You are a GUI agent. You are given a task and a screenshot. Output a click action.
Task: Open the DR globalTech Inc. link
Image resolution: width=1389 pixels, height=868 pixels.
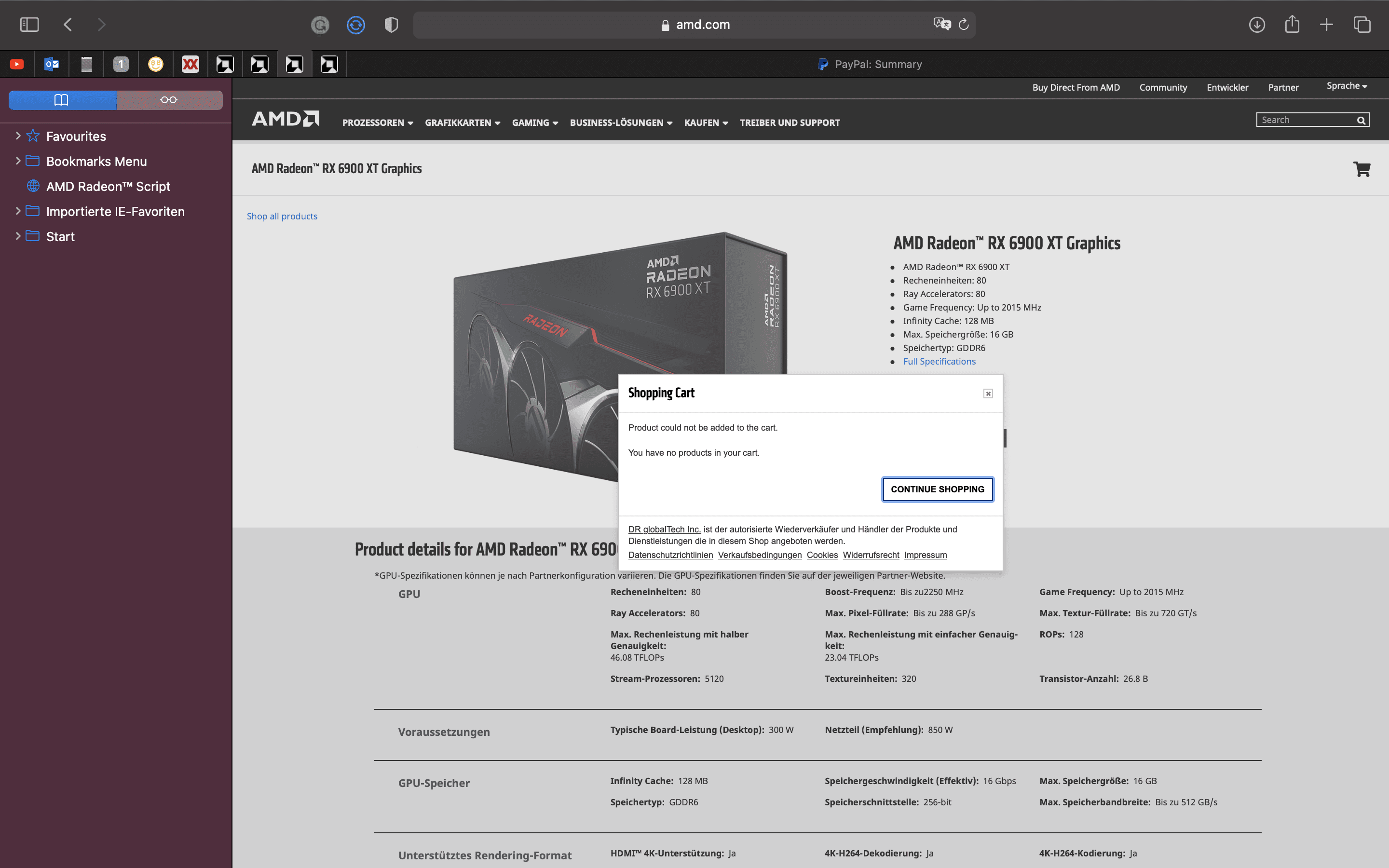[x=664, y=529]
